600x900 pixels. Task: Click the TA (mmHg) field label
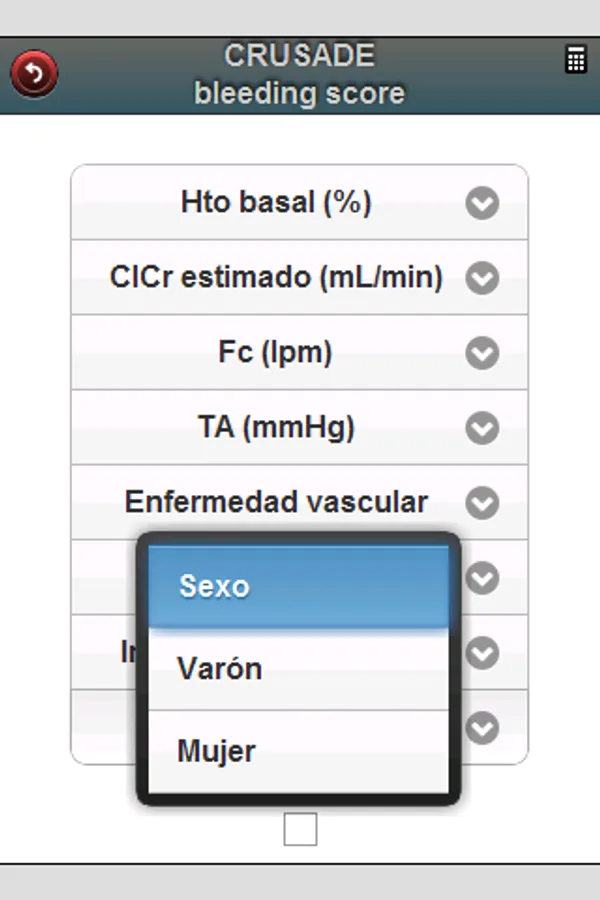point(276,428)
